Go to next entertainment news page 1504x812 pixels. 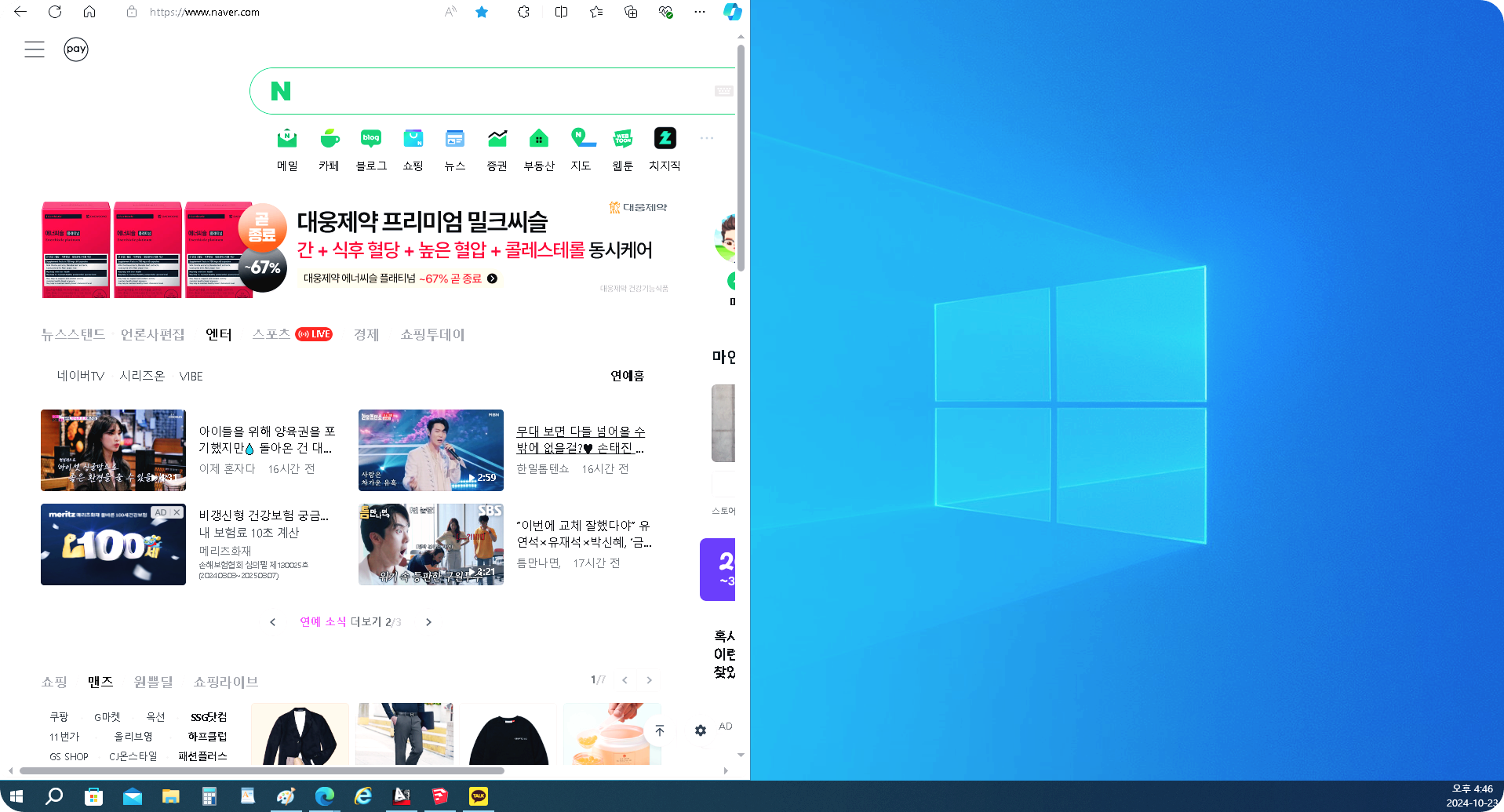click(428, 622)
